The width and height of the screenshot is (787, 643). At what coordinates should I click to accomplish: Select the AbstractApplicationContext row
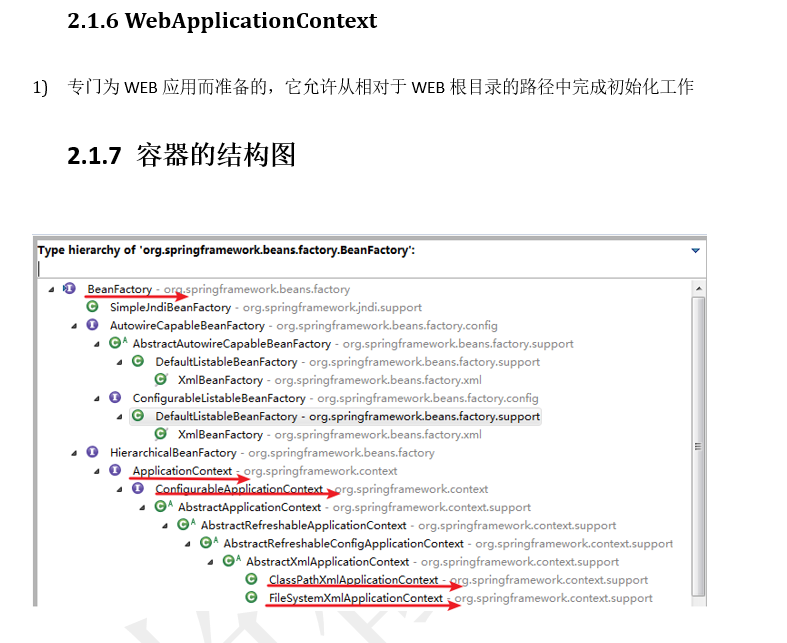point(354,507)
